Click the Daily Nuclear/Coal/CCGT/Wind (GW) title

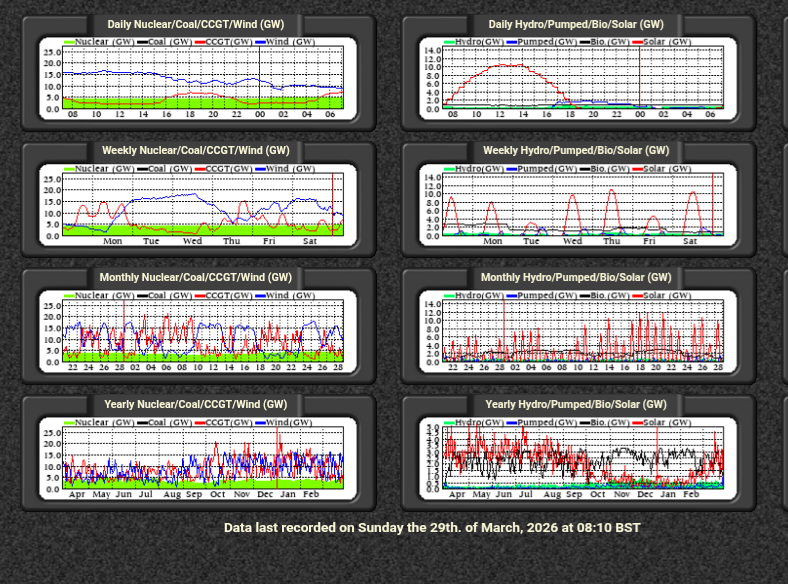click(196, 24)
